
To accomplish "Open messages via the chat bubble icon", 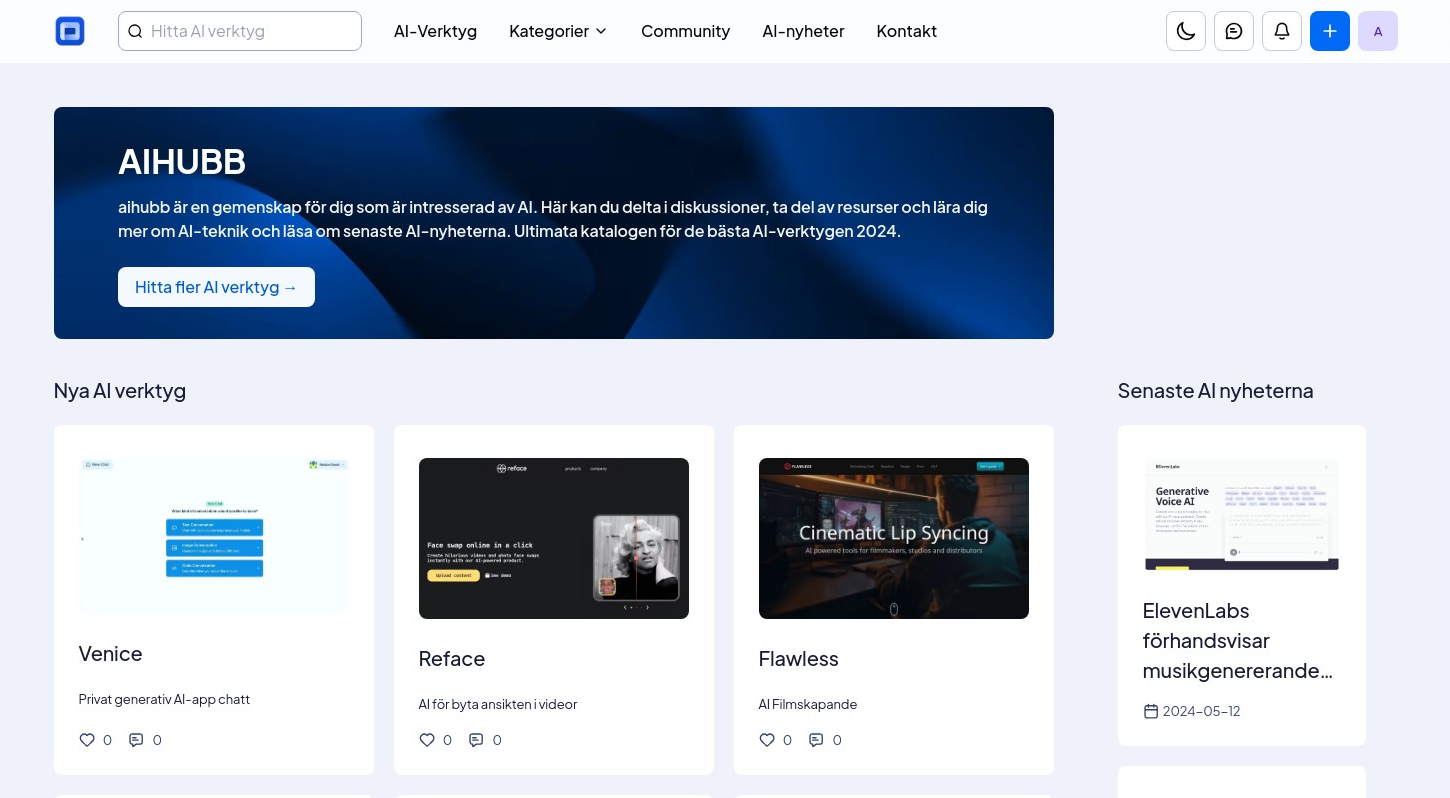I will tap(1234, 31).
